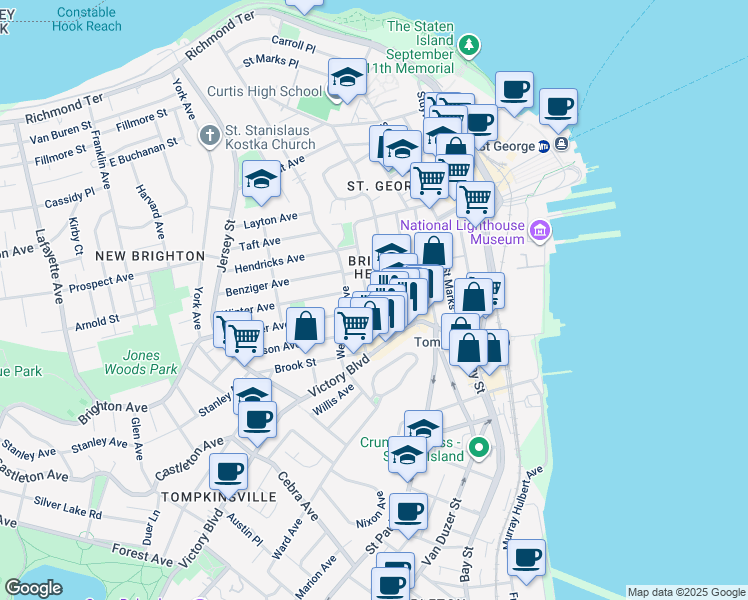Click the shopping cart marker beside Jersey St
The width and height of the screenshot is (748, 600).
(244, 338)
